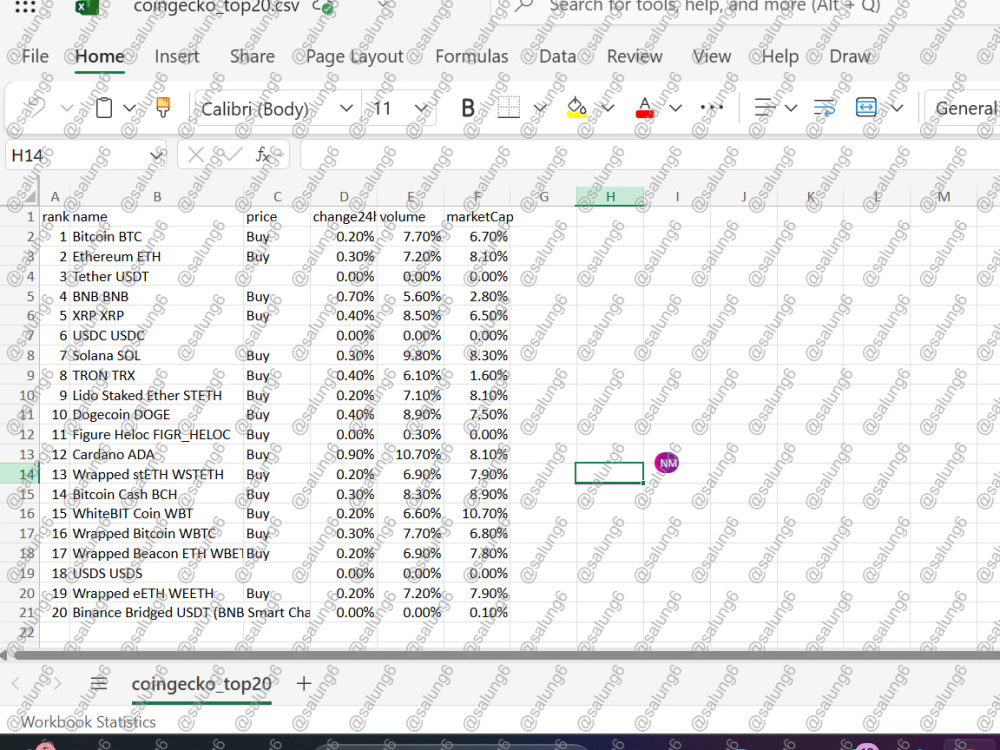Expand the Borders dropdown arrow

pos(540,108)
